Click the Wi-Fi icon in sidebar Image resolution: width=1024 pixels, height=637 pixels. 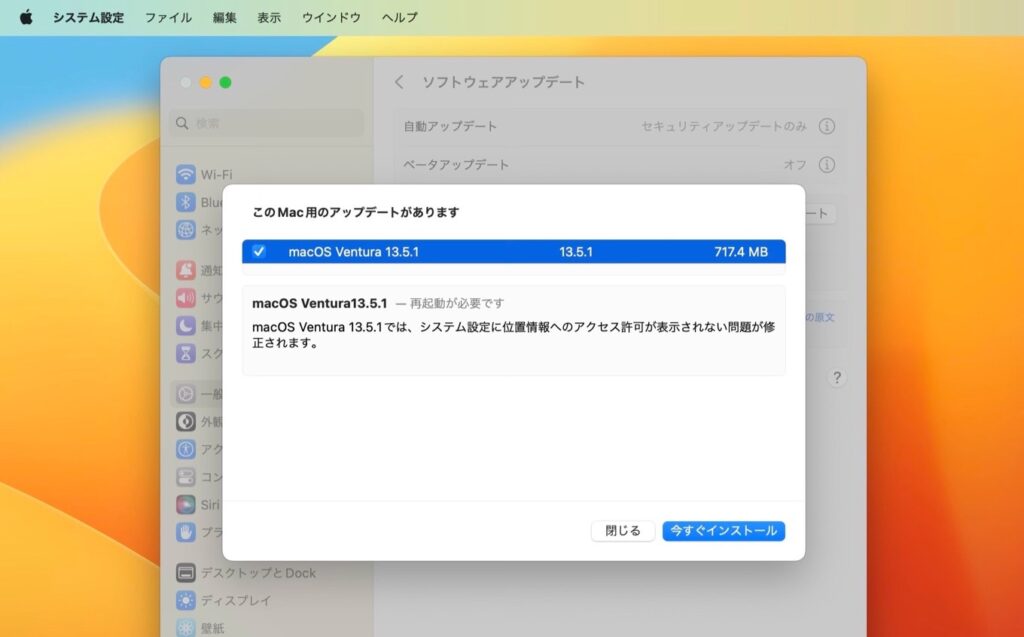tap(186, 174)
